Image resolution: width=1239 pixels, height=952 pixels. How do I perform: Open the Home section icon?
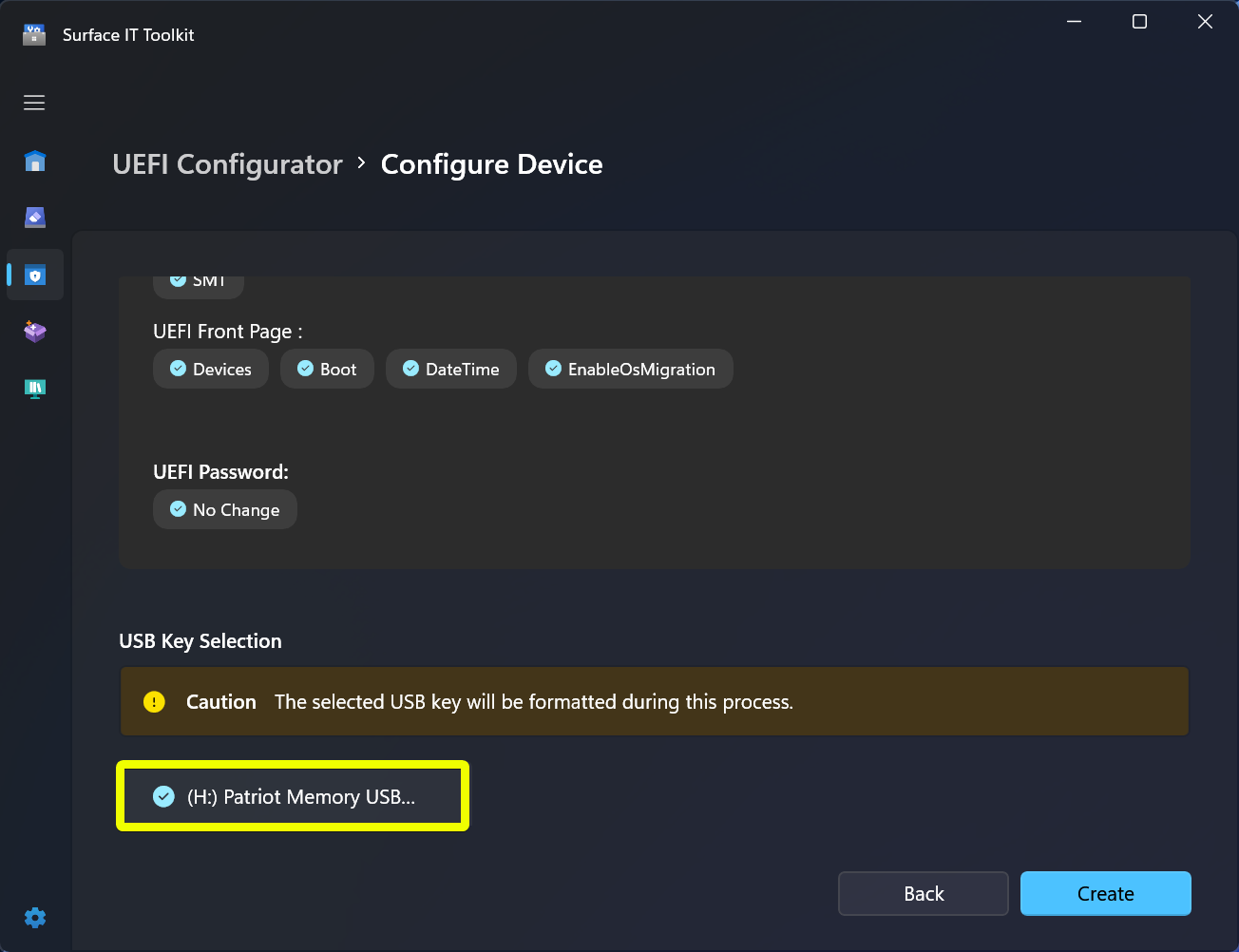[34, 161]
